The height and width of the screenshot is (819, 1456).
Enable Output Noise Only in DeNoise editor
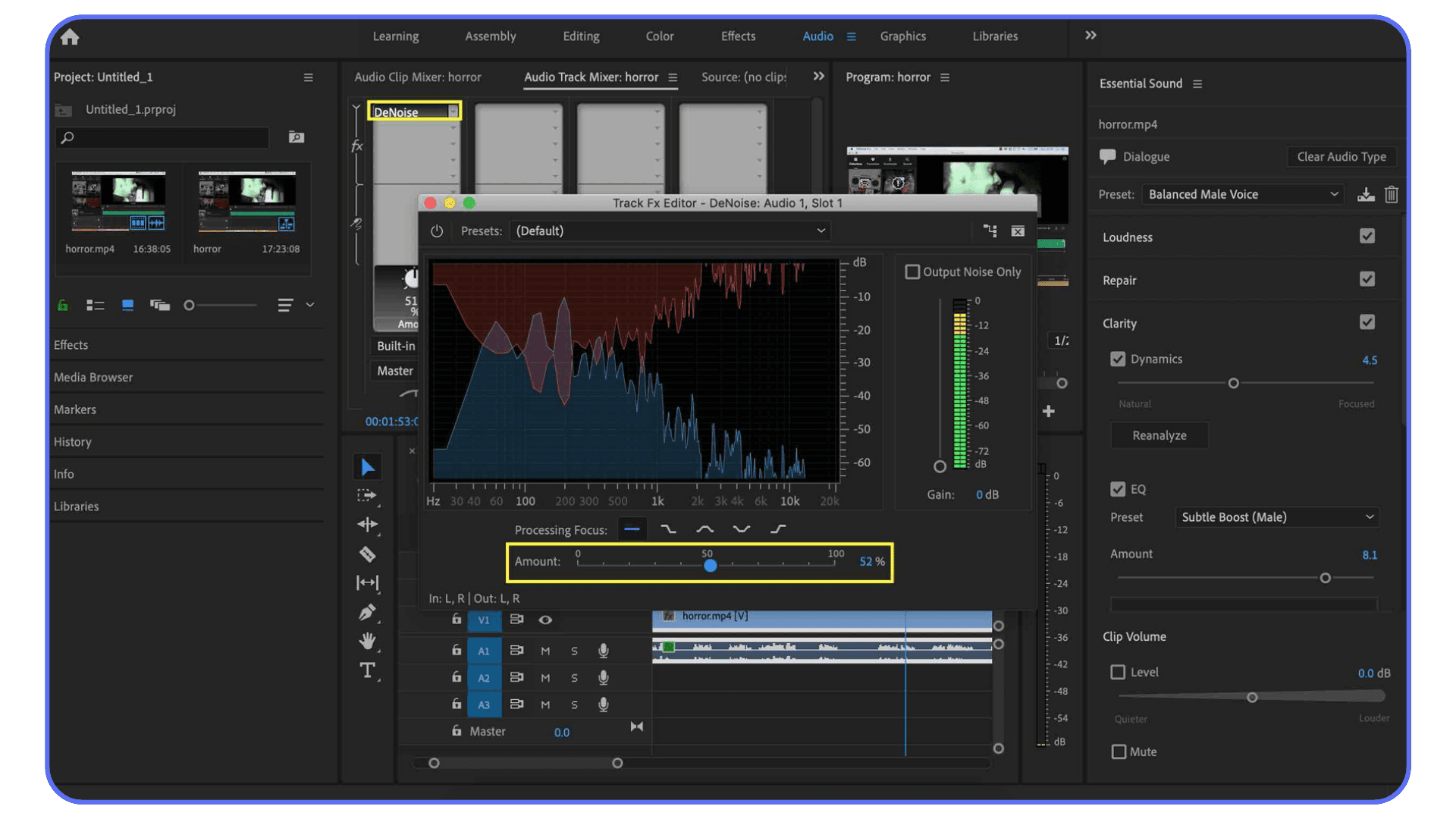(912, 271)
